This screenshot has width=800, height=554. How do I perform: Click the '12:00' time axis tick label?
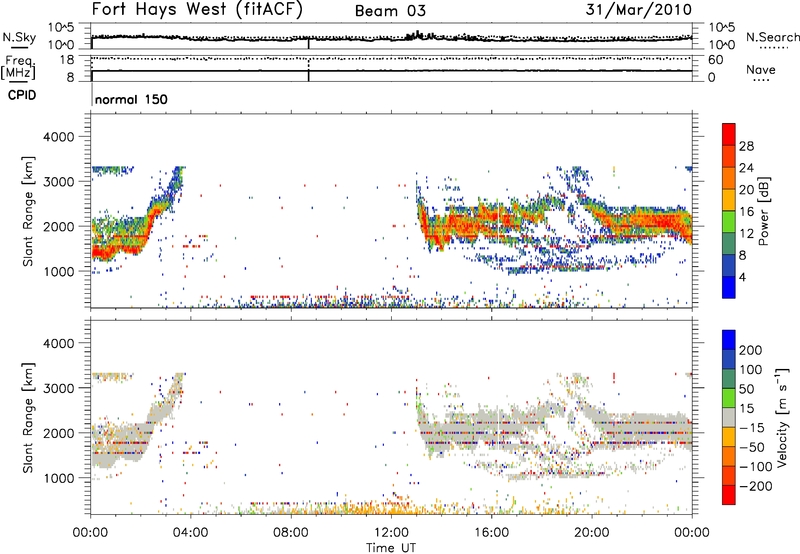391,533
